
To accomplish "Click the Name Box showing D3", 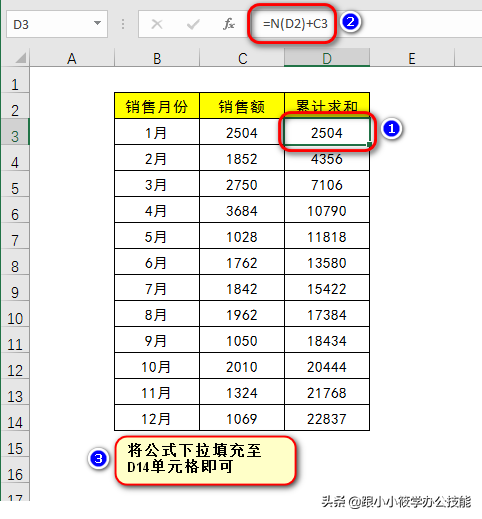I will 57,24.
